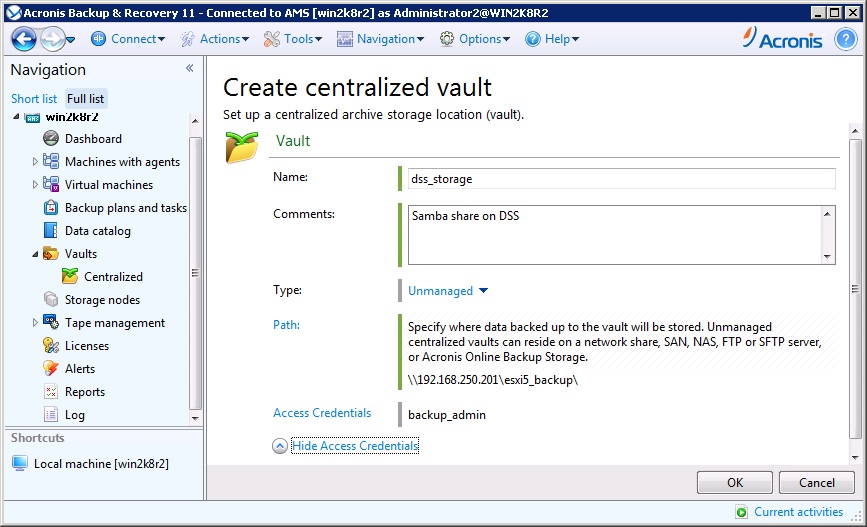Select Backup plans and tasks entry

click(126, 208)
